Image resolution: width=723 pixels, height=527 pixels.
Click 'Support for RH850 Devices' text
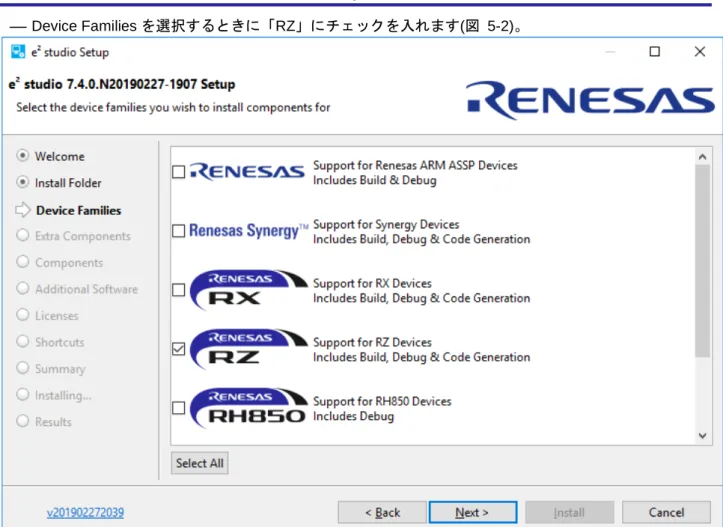coord(382,401)
